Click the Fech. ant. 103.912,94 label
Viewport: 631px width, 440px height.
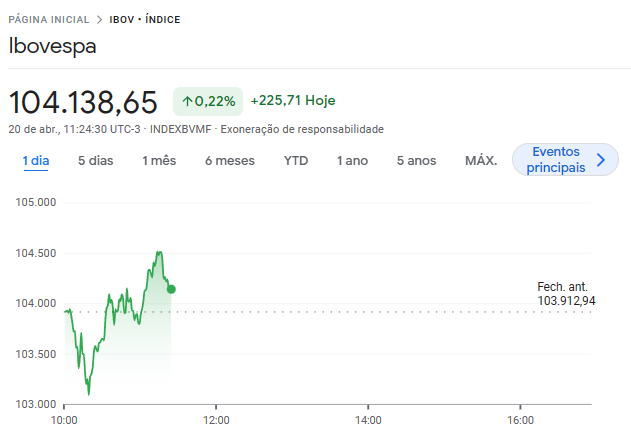point(566,294)
